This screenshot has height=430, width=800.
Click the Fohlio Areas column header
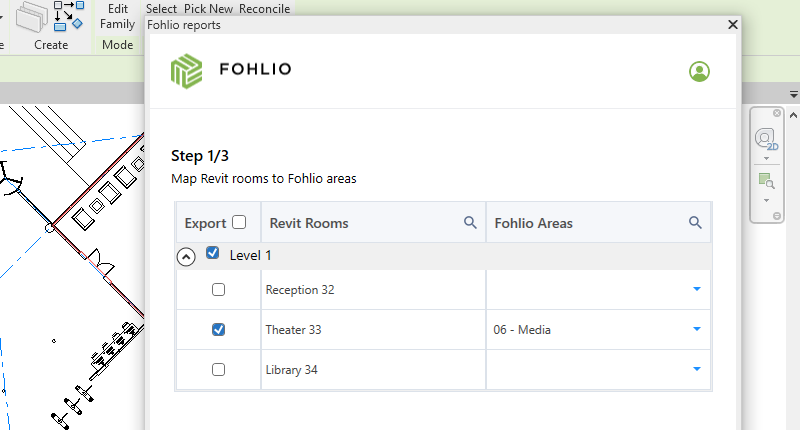coord(533,223)
